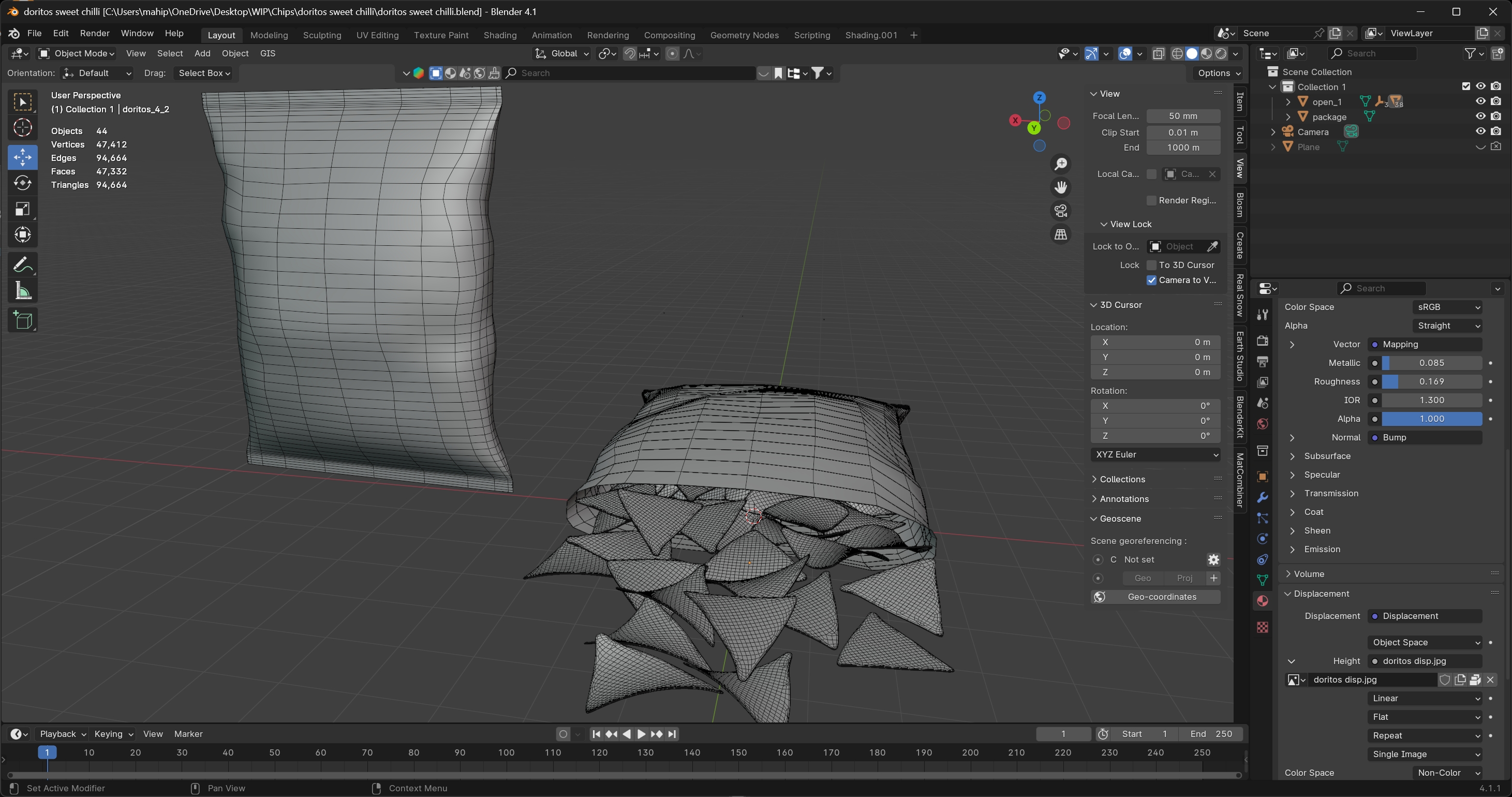1512x797 pixels.
Task: Enable Lock To 3D Cursor checkbox
Action: coord(1152,265)
